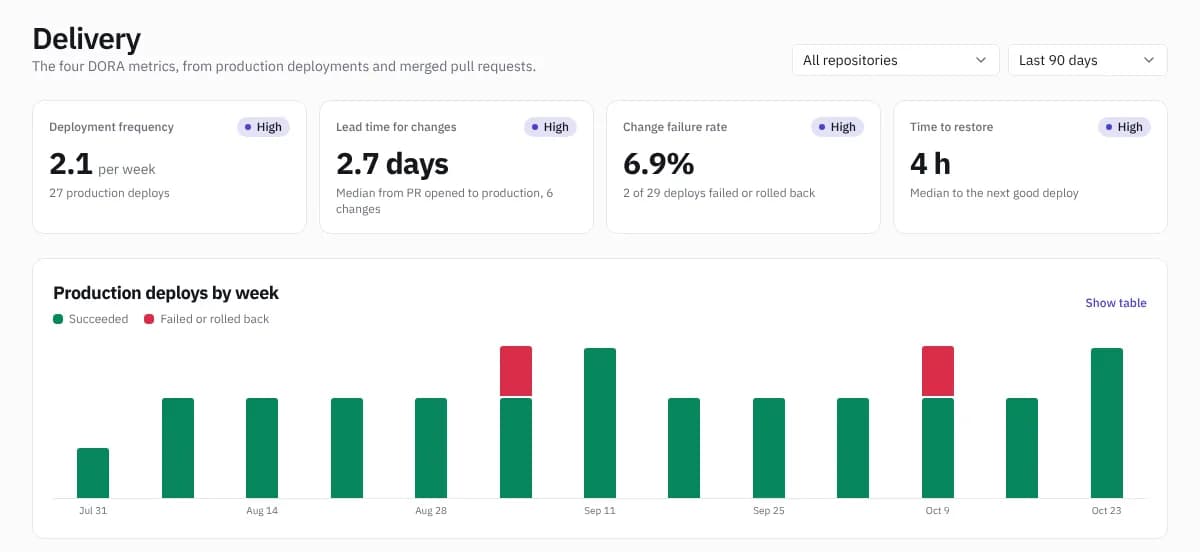
Task: Click the 6.9% value
Action: tap(658, 164)
